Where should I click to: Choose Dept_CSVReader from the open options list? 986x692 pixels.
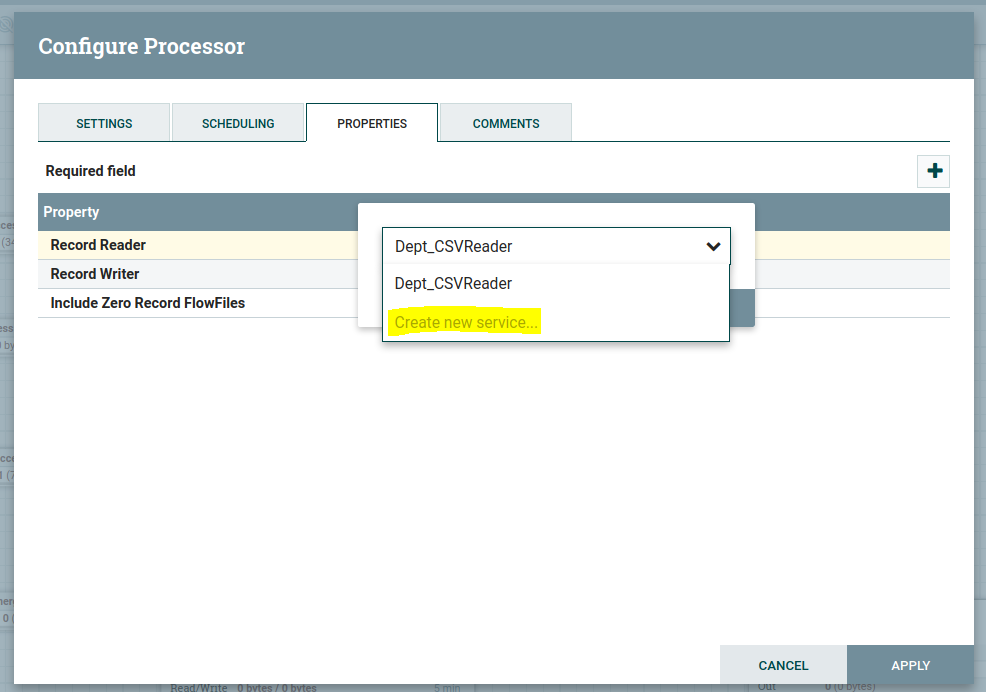[454, 284]
